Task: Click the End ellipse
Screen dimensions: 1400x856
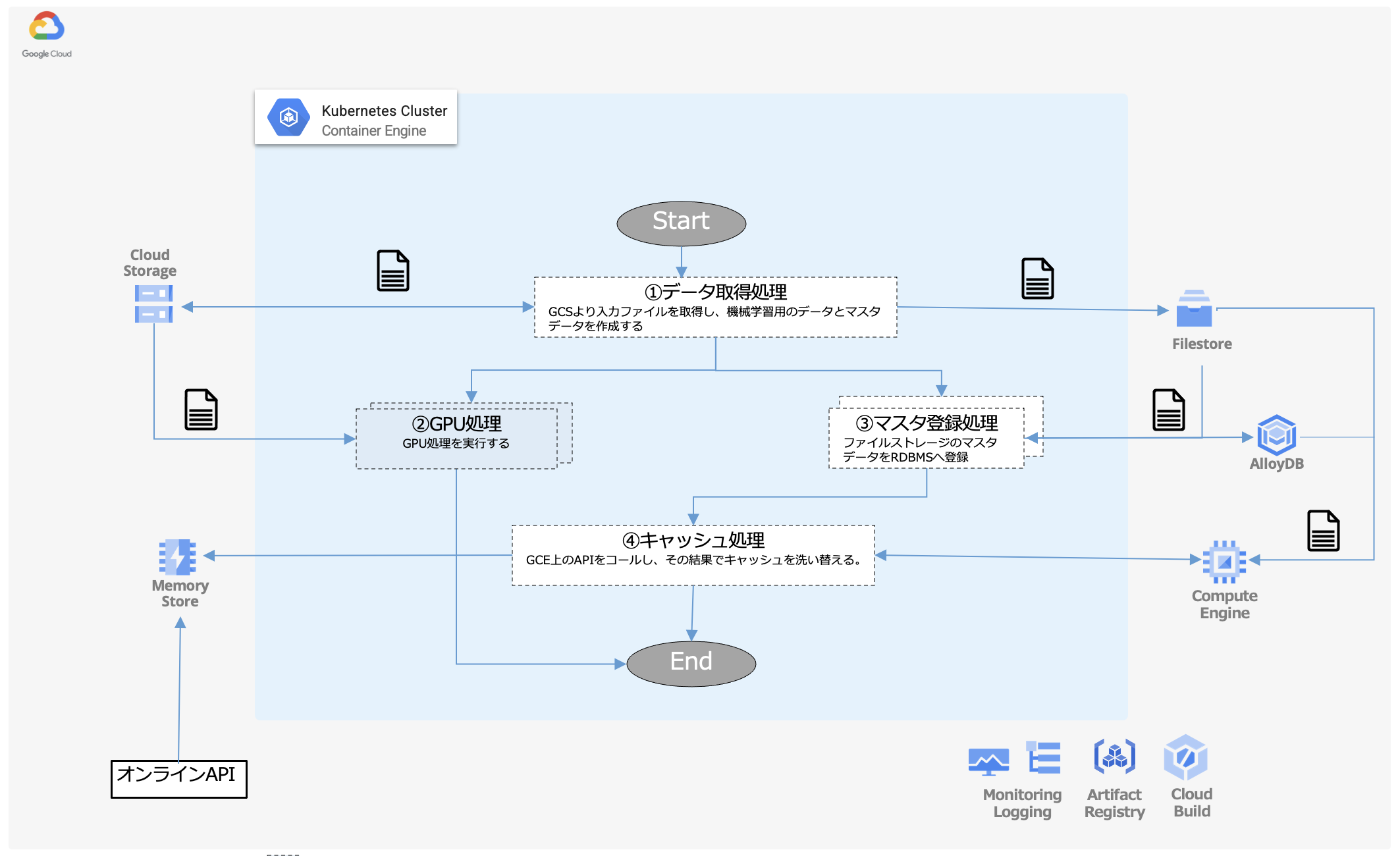Action: pos(691,663)
